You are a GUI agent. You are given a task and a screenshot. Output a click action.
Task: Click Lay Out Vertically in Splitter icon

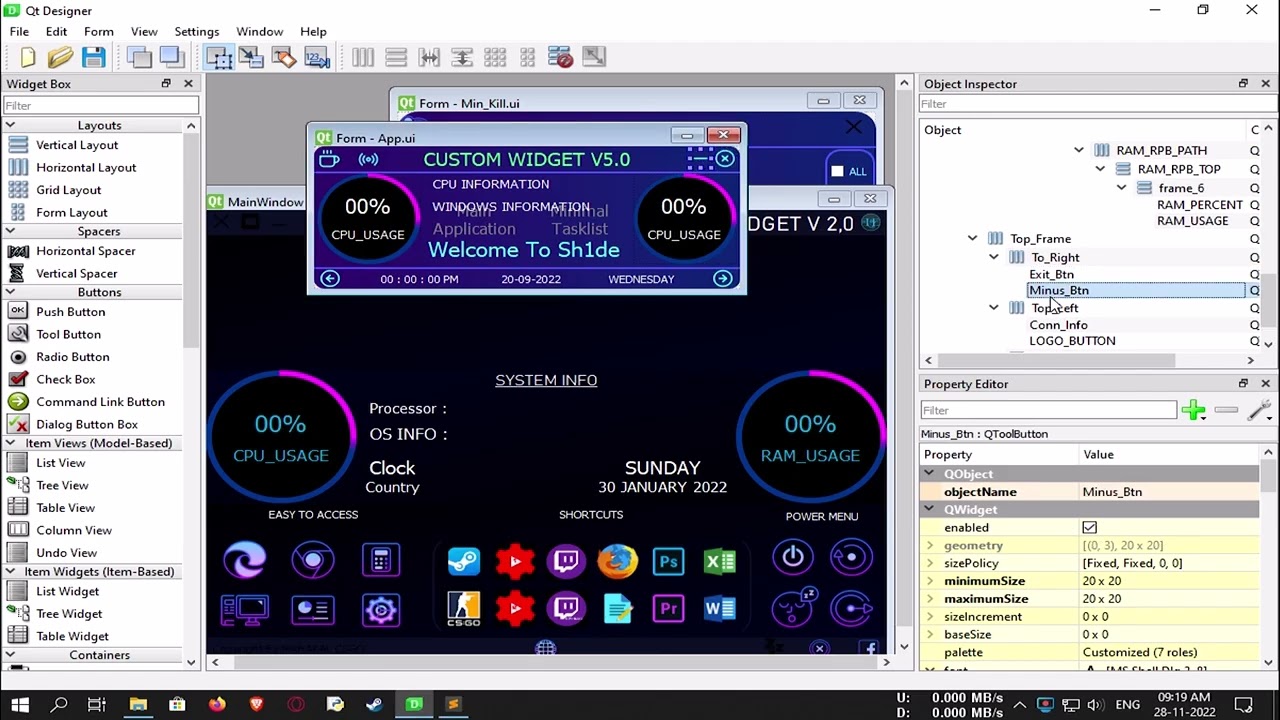click(462, 57)
